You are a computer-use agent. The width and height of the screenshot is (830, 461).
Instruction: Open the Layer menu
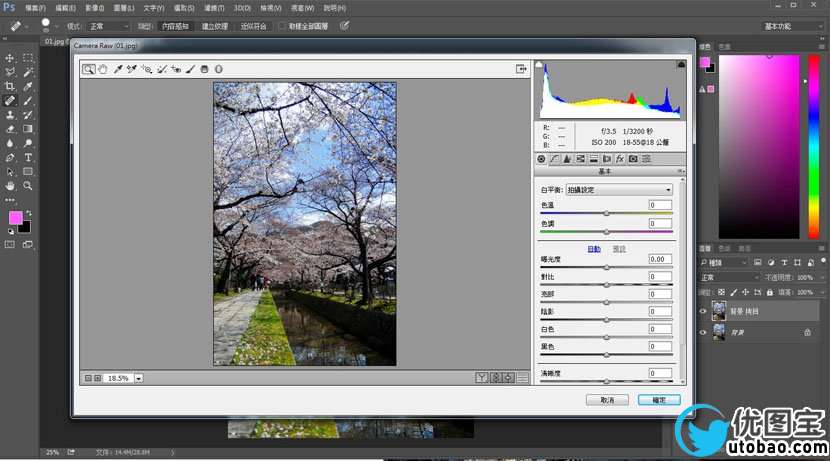point(123,8)
